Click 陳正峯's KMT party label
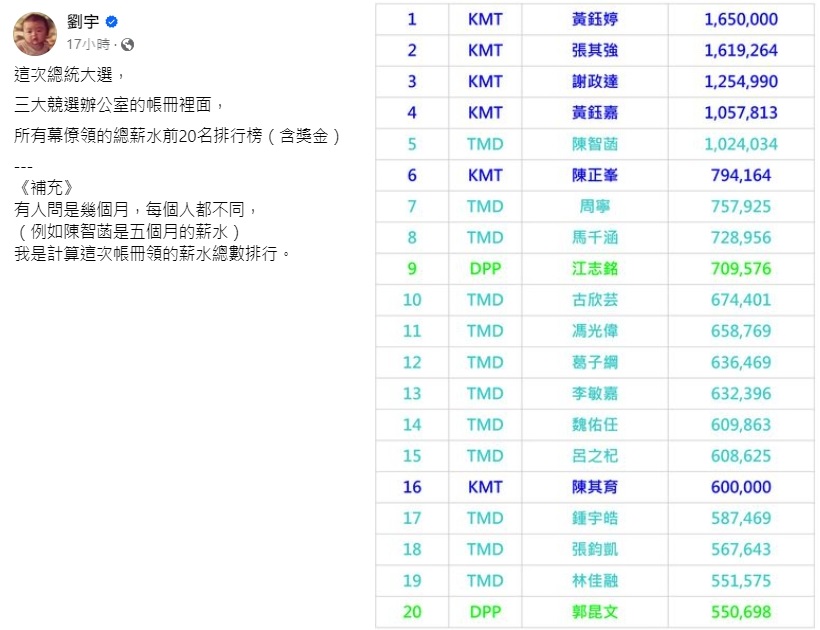This screenshot has height=630, width=820. [484, 175]
